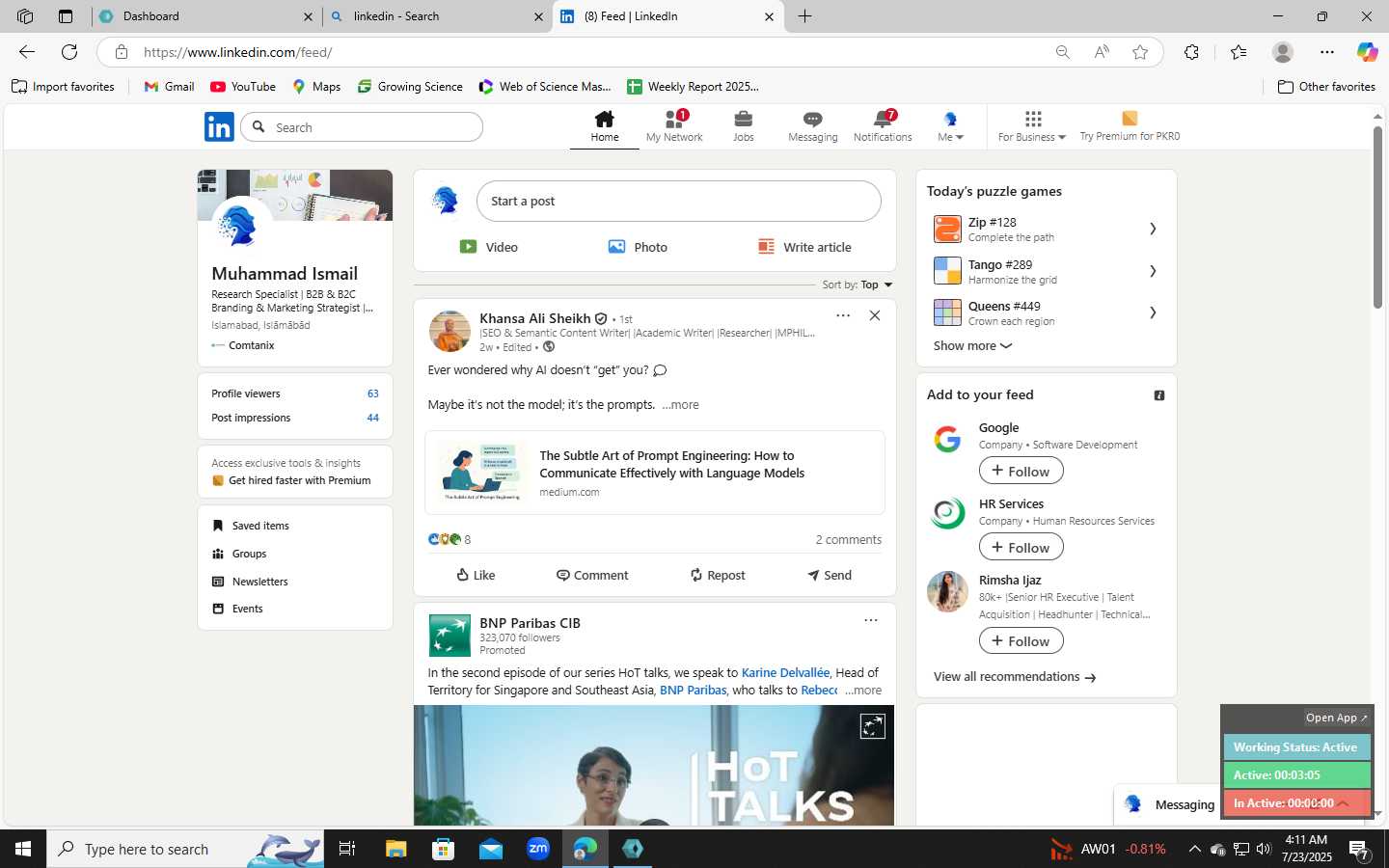Open the Gmail bookmark
1389x868 pixels.
(x=169, y=87)
